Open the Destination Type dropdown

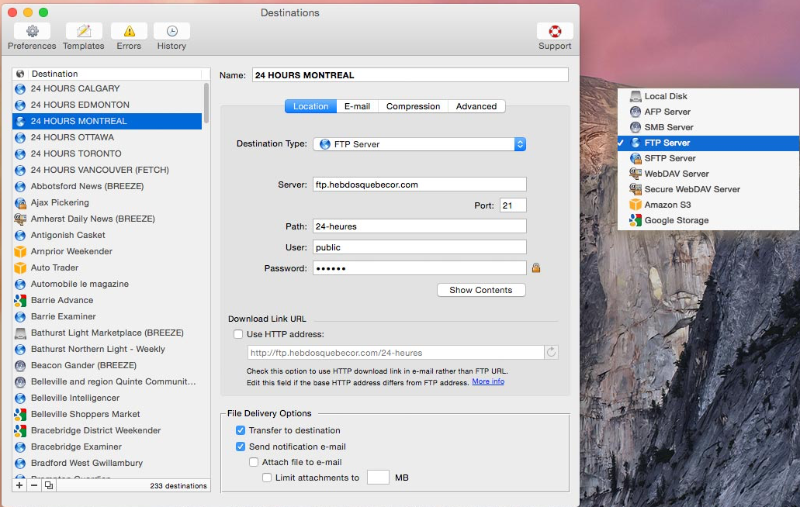point(420,144)
